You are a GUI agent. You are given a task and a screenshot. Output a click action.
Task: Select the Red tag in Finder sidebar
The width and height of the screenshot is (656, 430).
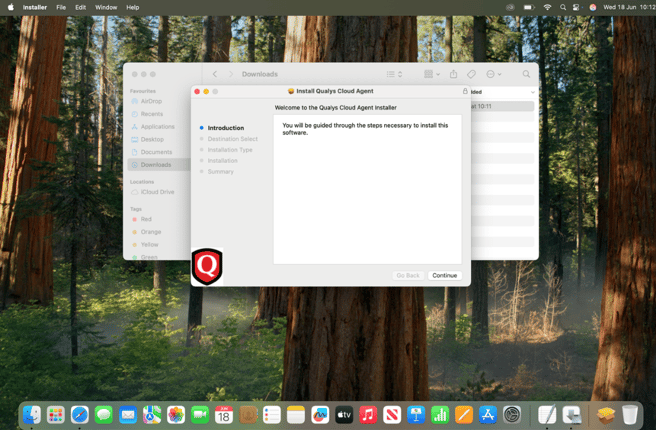(146, 219)
